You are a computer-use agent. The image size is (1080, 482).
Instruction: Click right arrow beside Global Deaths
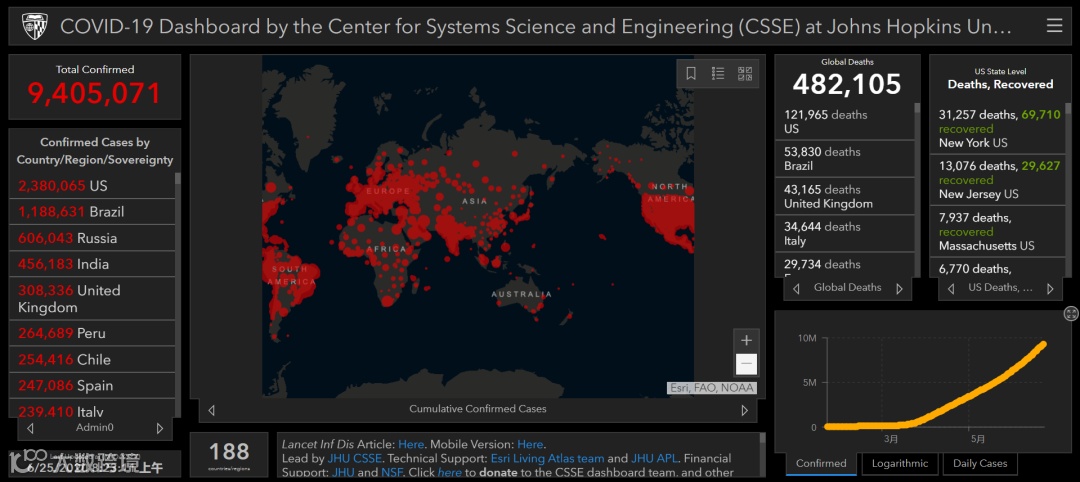coord(899,289)
